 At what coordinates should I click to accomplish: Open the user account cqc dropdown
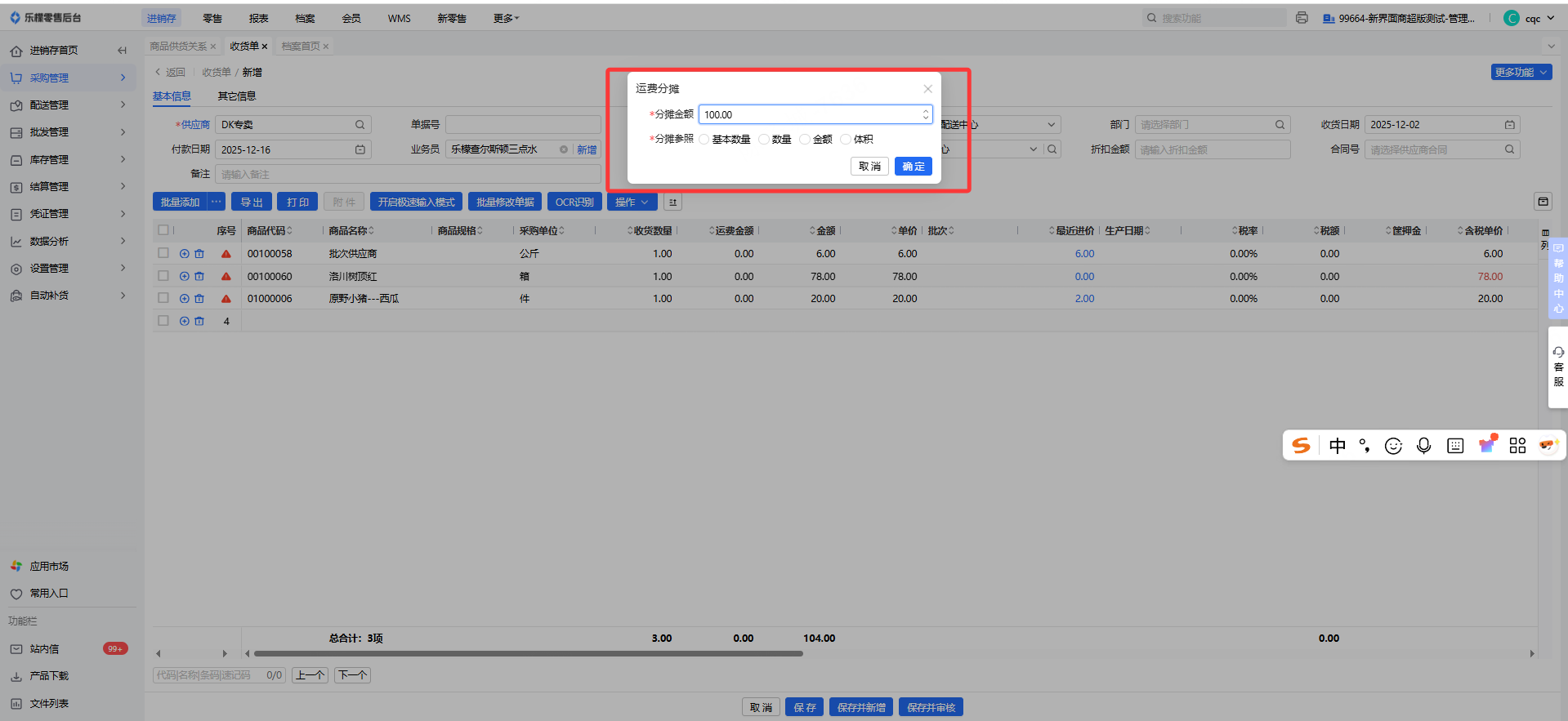pos(1530,18)
